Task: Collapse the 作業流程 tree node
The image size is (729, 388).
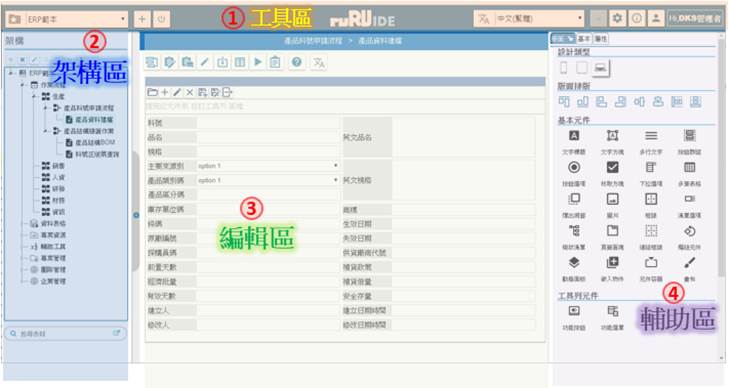Action: (x=22, y=85)
